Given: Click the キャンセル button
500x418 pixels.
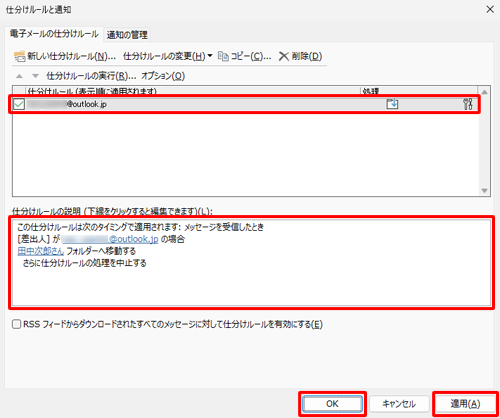Looking at the screenshot, I should tap(399, 404).
